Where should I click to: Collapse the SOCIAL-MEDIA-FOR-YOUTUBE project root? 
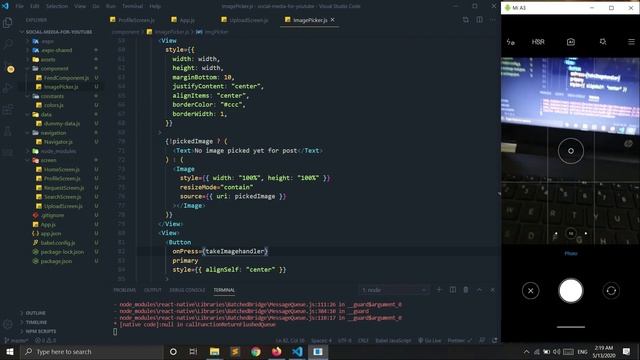tap(59, 32)
